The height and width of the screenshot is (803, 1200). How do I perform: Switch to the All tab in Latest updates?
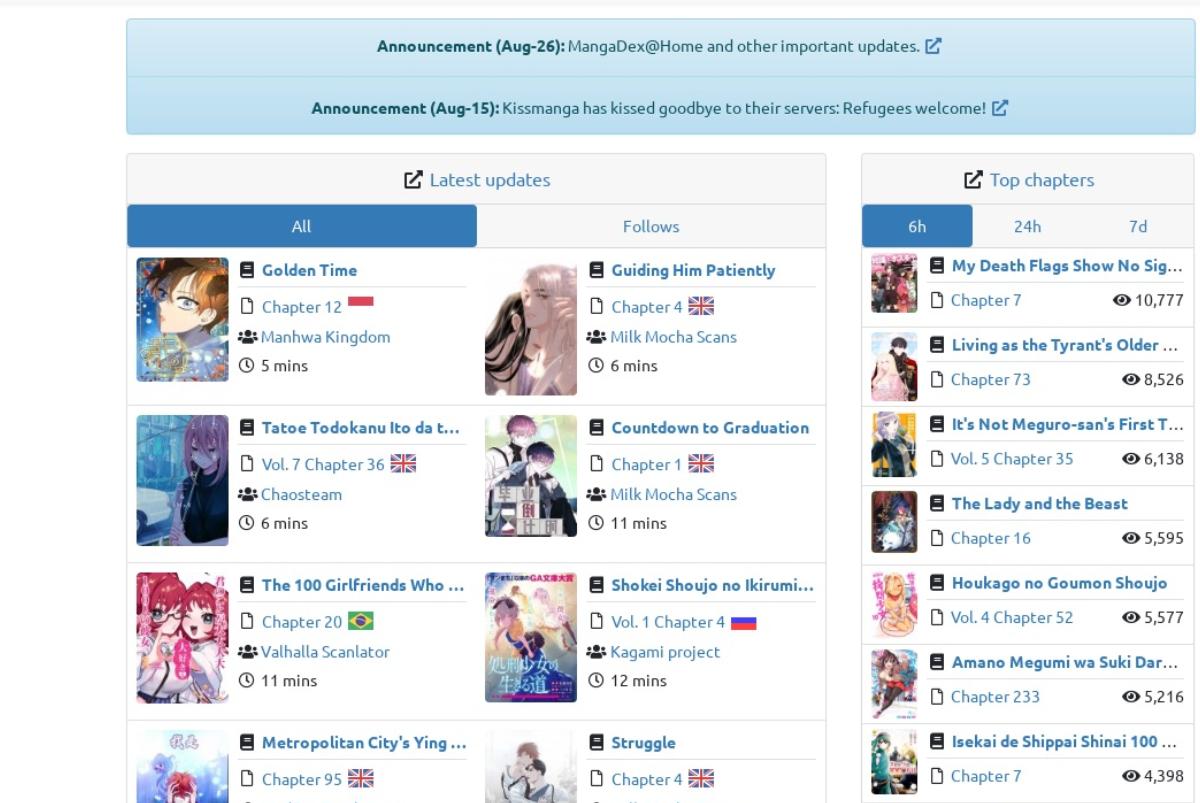pyautogui.click(x=302, y=226)
